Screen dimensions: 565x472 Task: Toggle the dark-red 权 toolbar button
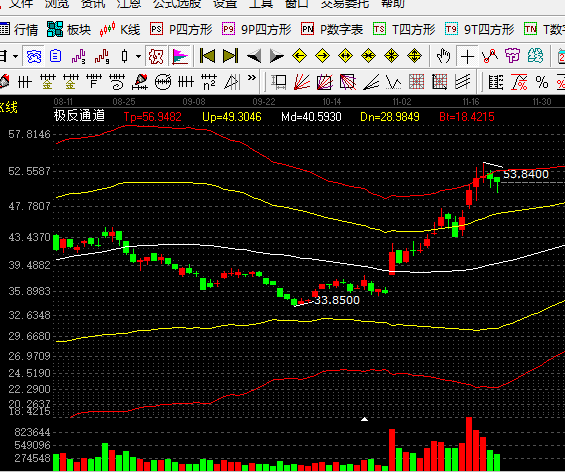tap(156, 57)
